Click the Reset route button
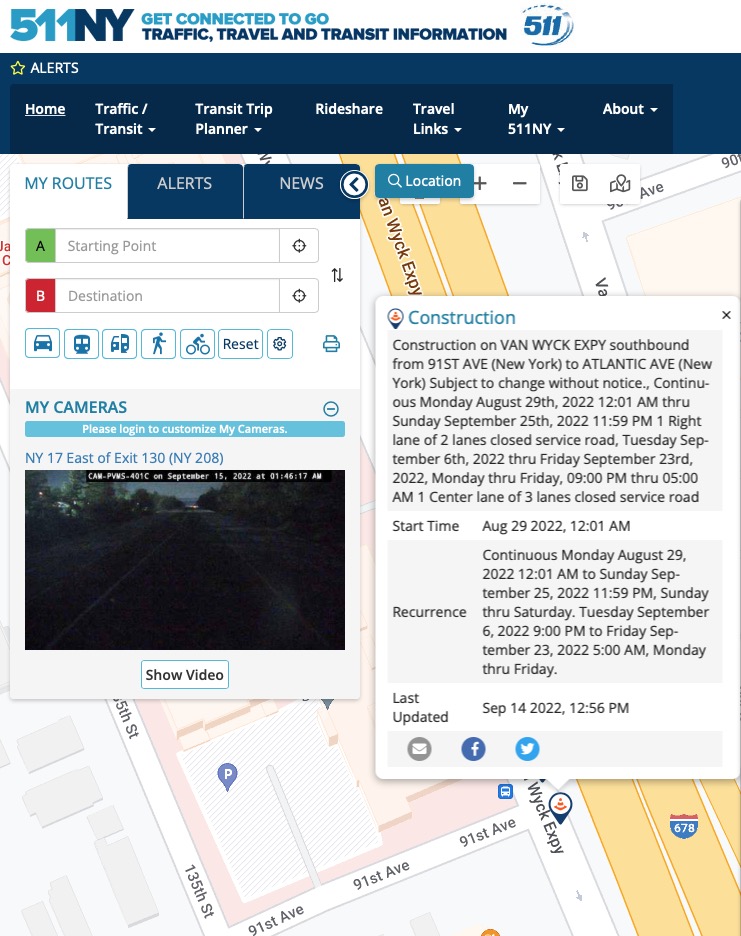The width and height of the screenshot is (741, 936). (x=241, y=344)
